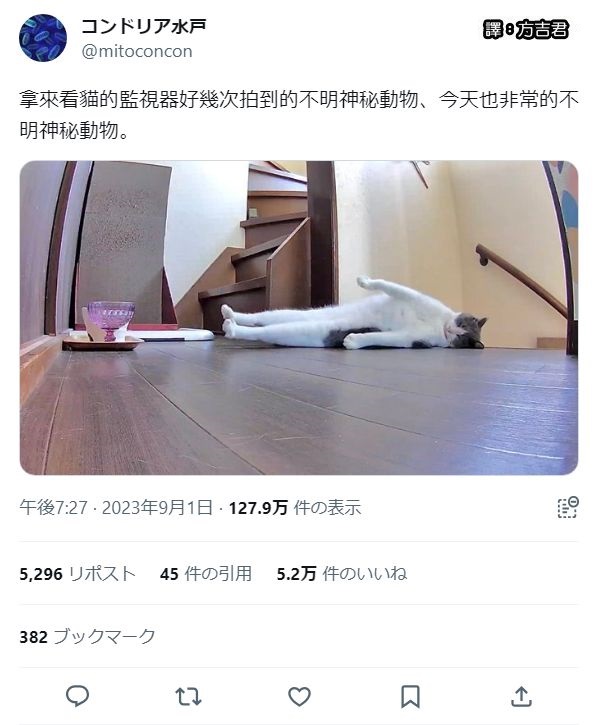Open the cat photo in full view
Image resolution: width=598 pixels, height=725 pixels.
[x=299, y=318]
